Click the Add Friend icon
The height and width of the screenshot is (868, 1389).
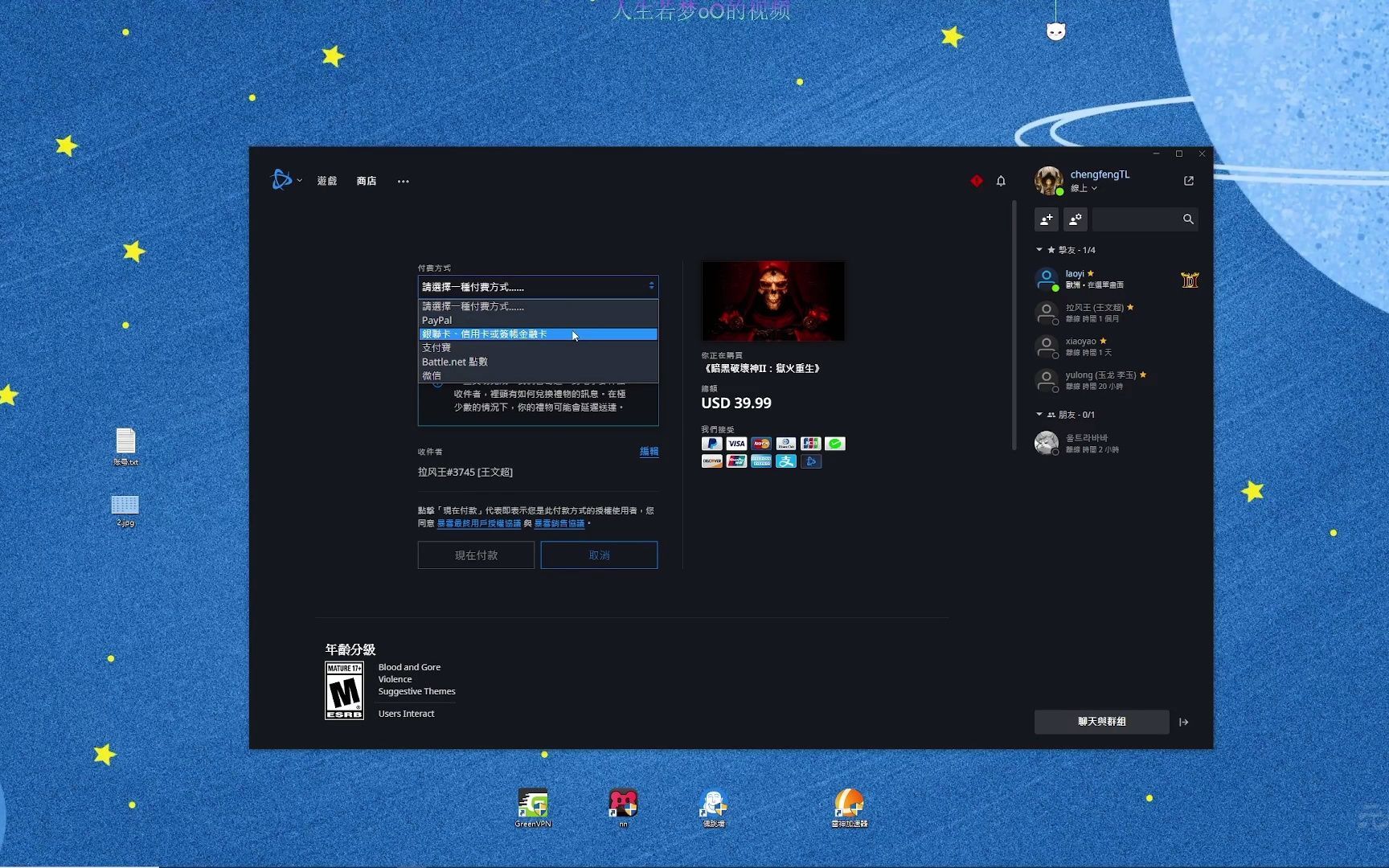click(x=1047, y=219)
